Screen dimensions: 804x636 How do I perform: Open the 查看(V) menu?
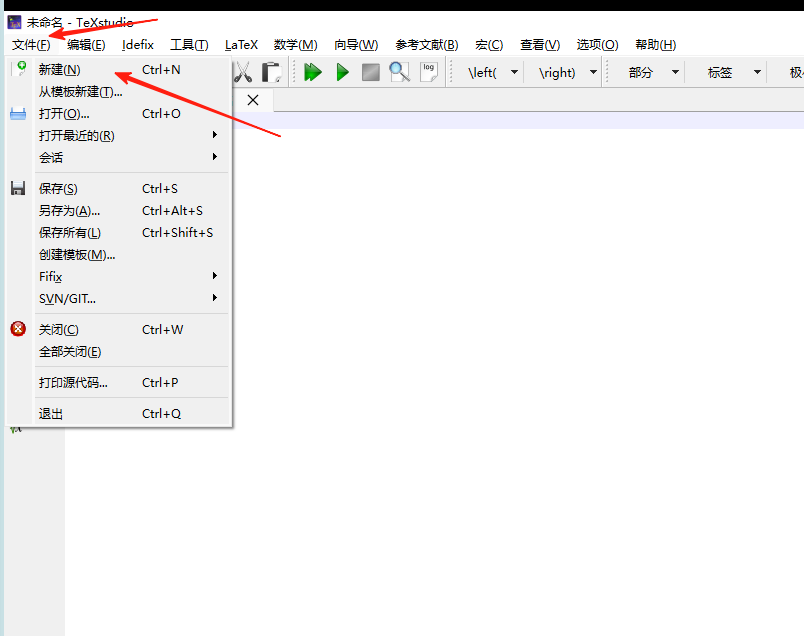click(x=540, y=45)
